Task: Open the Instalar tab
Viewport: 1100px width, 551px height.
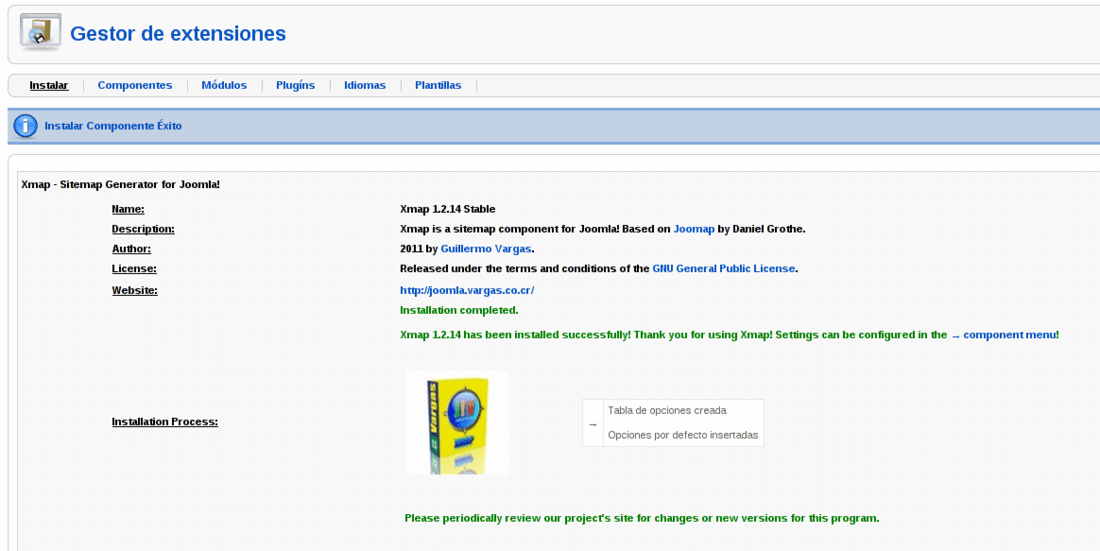Action: point(48,85)
